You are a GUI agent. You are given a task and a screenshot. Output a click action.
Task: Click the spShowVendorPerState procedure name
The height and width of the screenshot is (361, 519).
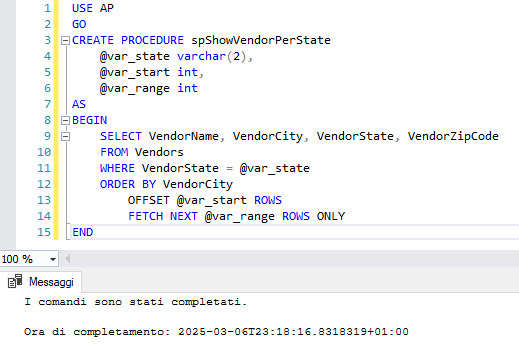tap(261, 40)
